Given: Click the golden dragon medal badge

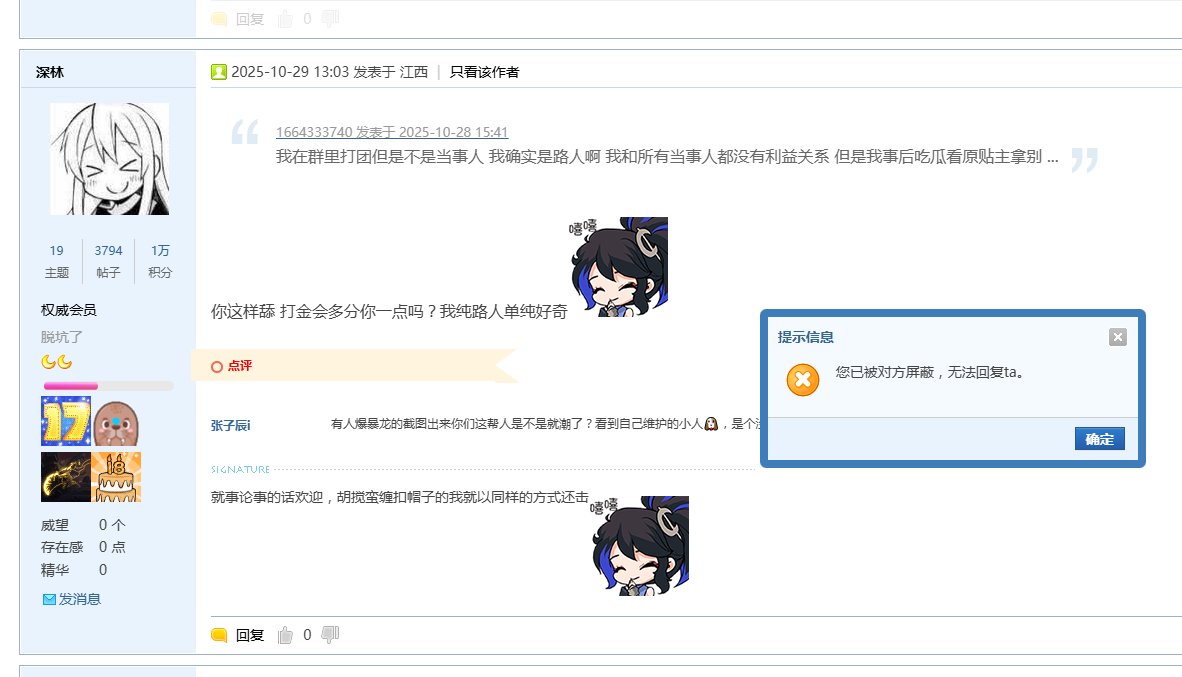Looking at the screenshot, I should (66, 477).
